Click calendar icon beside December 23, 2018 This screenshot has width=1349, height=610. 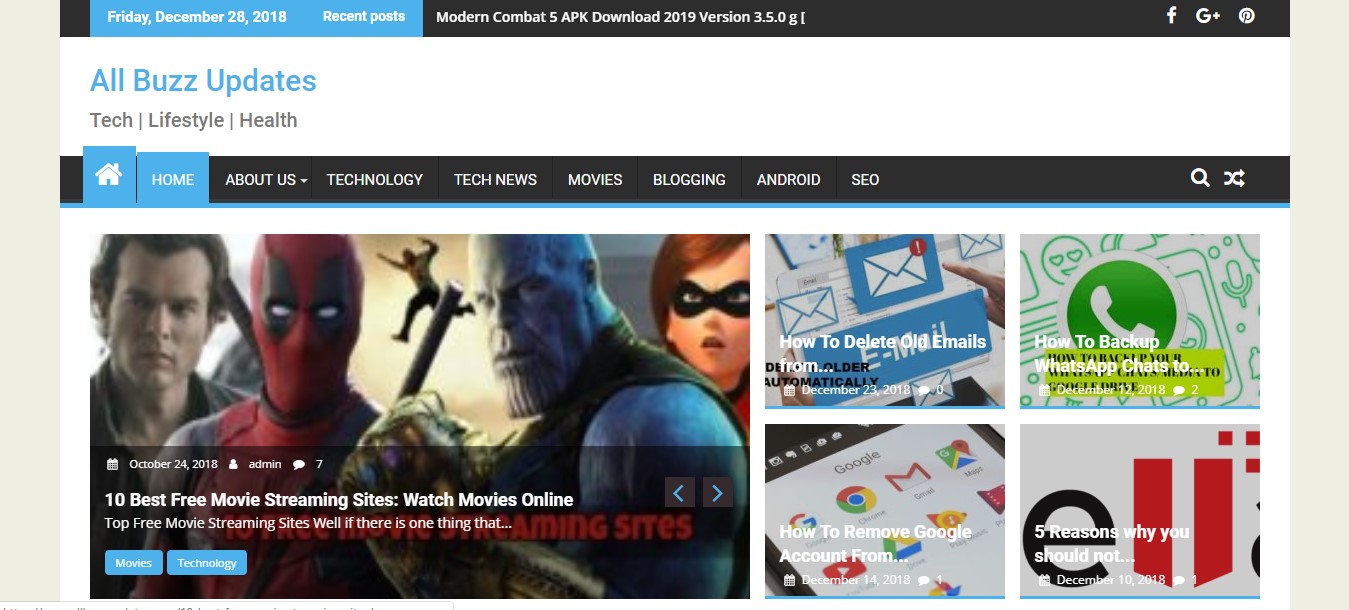789,390
